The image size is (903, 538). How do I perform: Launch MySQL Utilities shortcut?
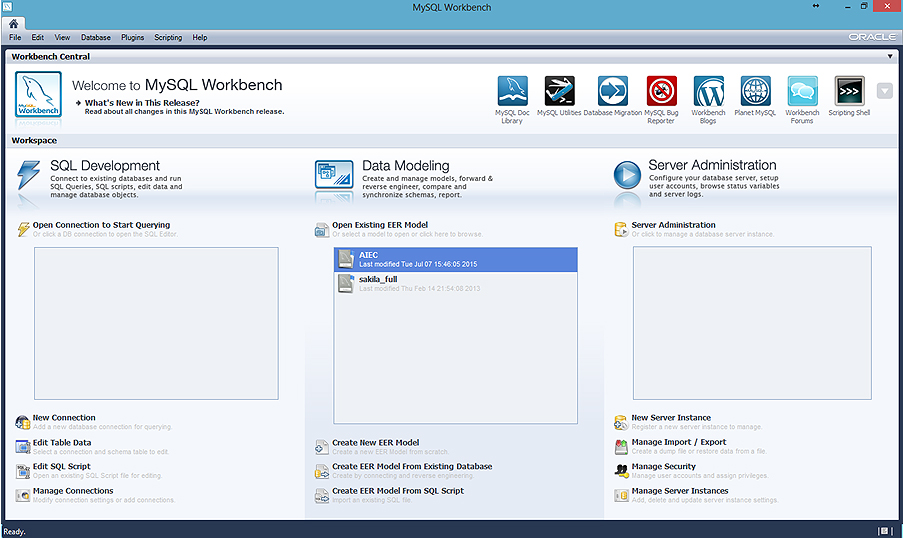tap(559, 91)
